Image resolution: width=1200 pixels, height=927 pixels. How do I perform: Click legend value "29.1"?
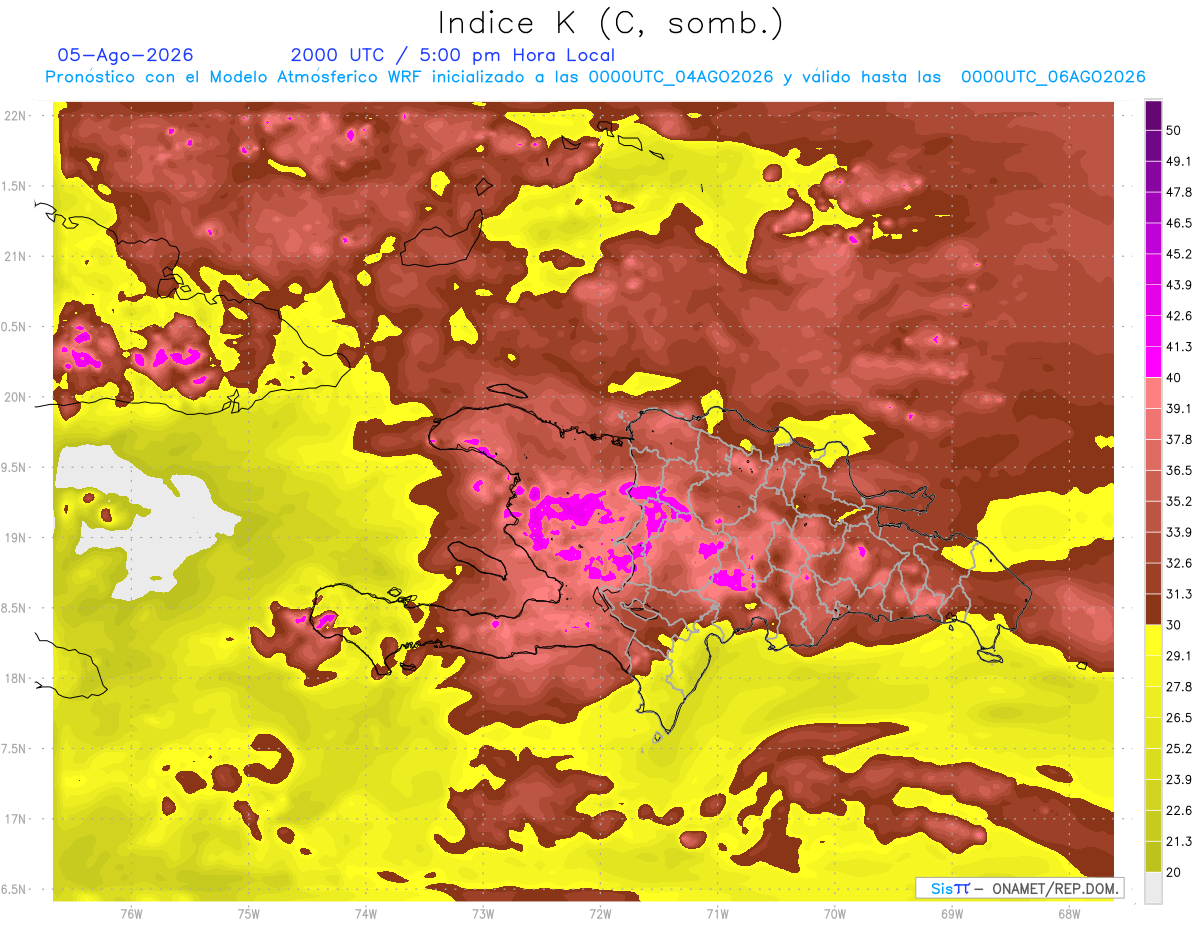(x=1178, y=656)
